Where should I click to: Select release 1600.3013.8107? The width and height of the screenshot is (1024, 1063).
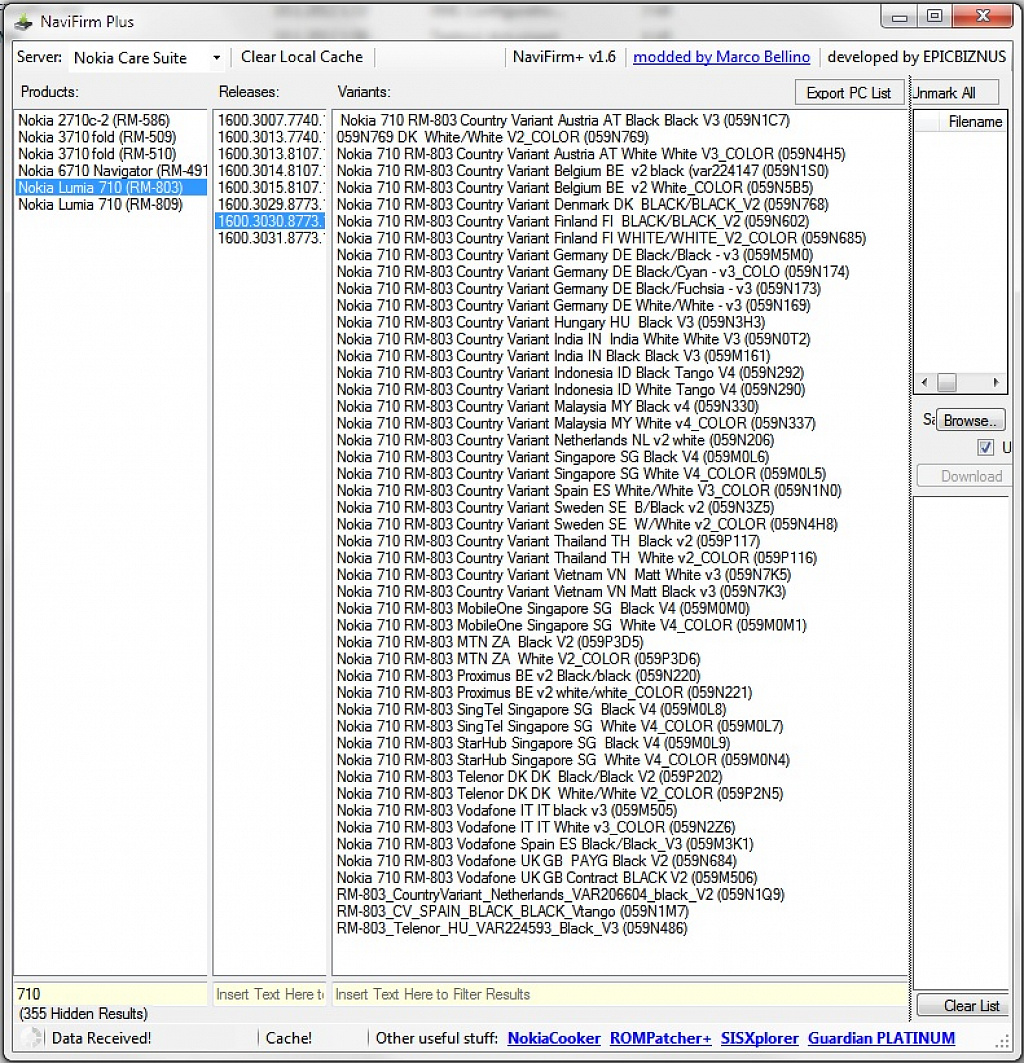click(270, 154)
